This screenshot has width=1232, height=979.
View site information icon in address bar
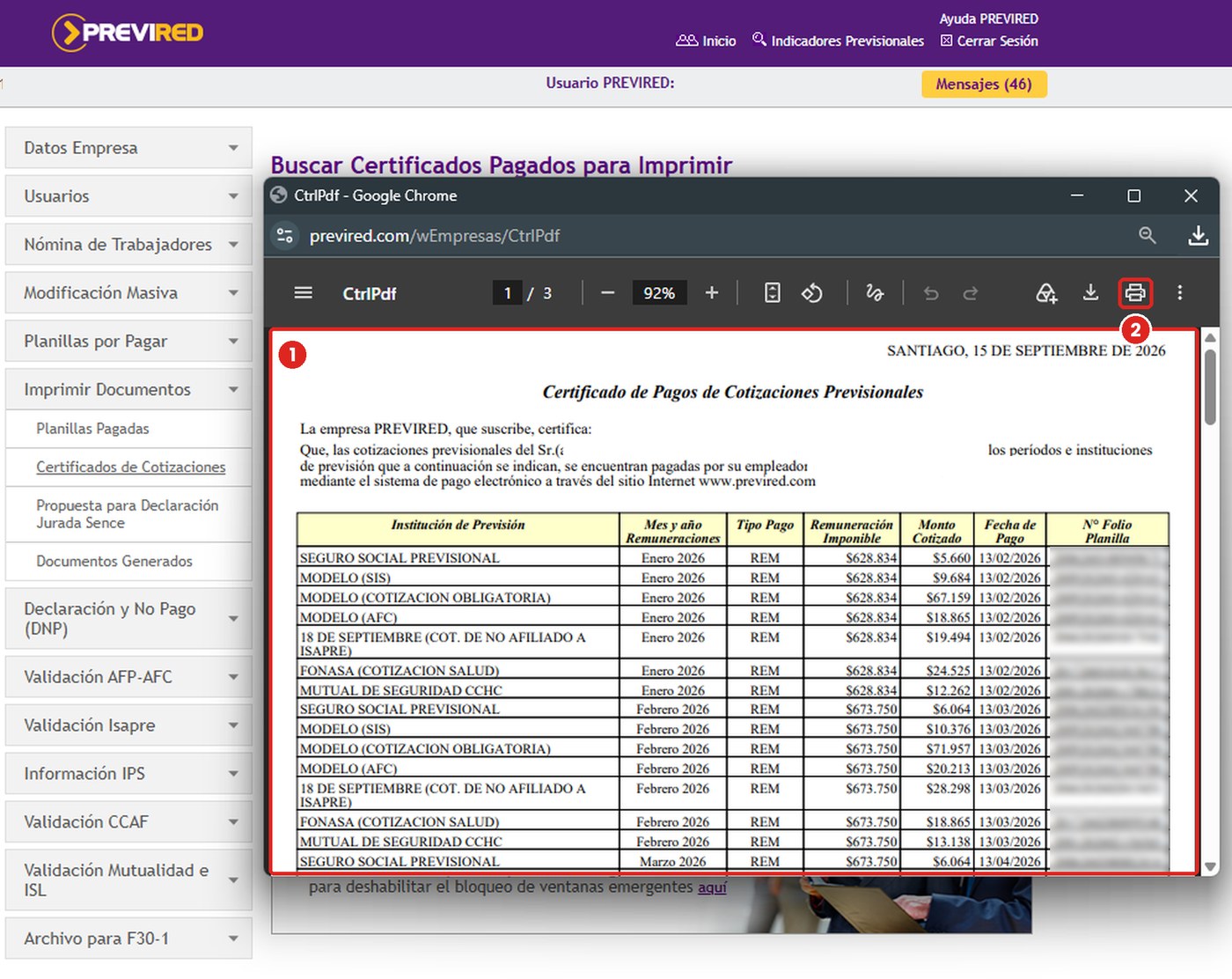pyautogui.click(x=284, y=235)
